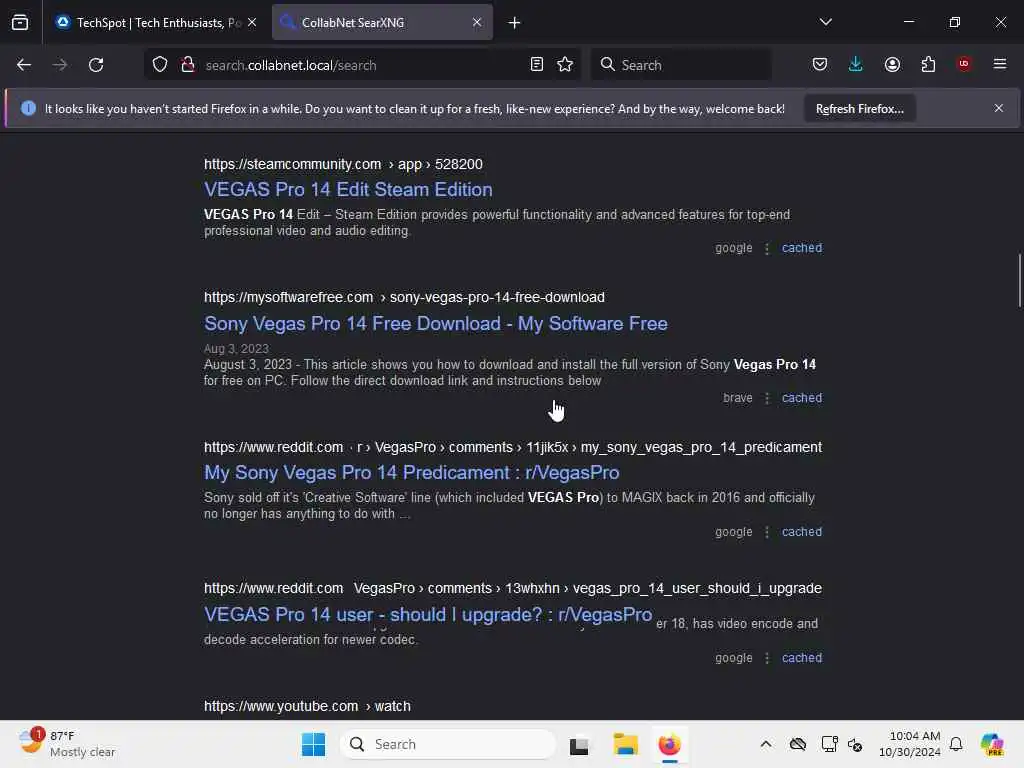Open a new tab
The width and height of the screenshot is (1024, 768).
[x=515, y=23]
